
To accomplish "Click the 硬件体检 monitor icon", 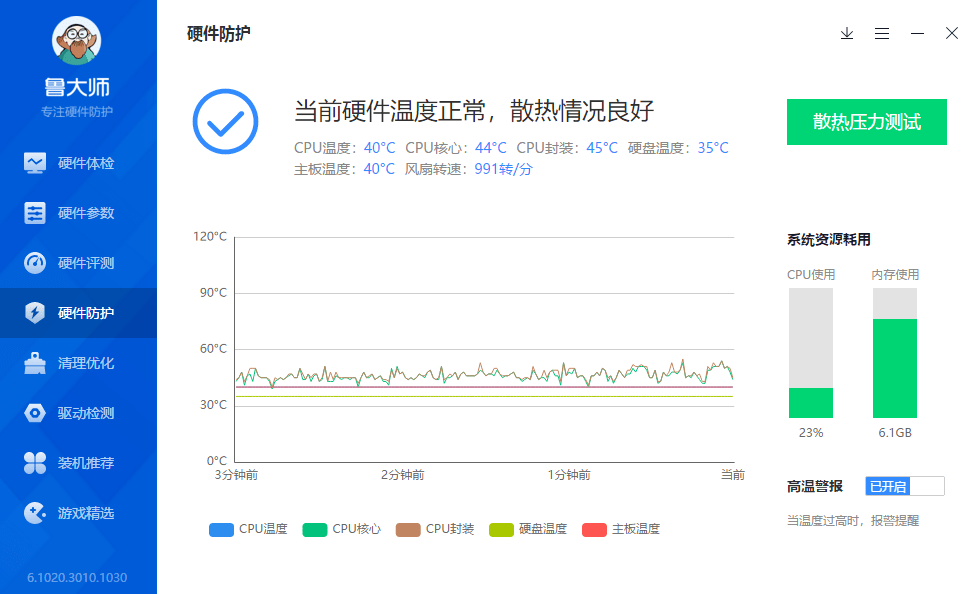I will pyautogui.click(x=35, y=163).
